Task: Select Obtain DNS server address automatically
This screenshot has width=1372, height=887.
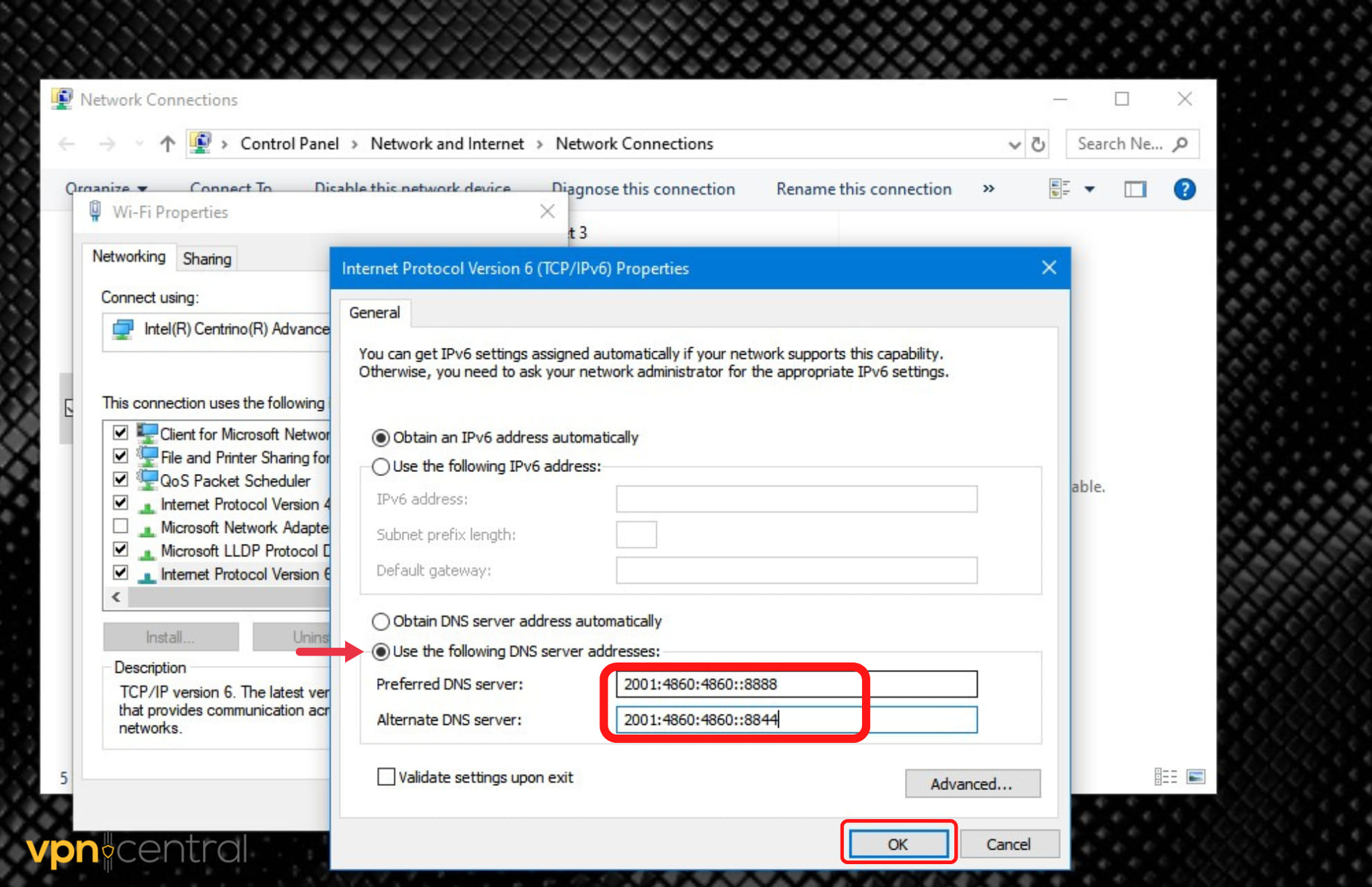Action: [381, 621]
